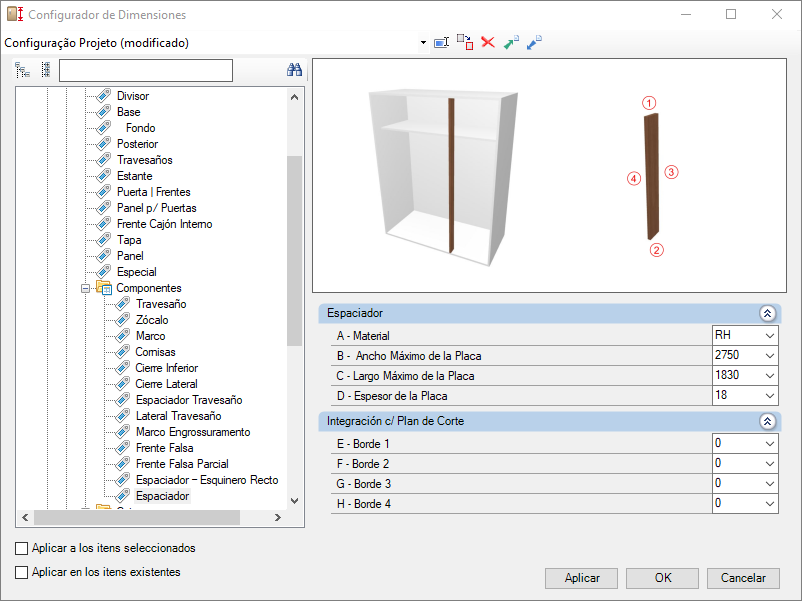The width and height of the screenshot is (802, 601).
Task: Collapse the Componentes tree node
Action: pyautogui.click(x=85, y=288)
